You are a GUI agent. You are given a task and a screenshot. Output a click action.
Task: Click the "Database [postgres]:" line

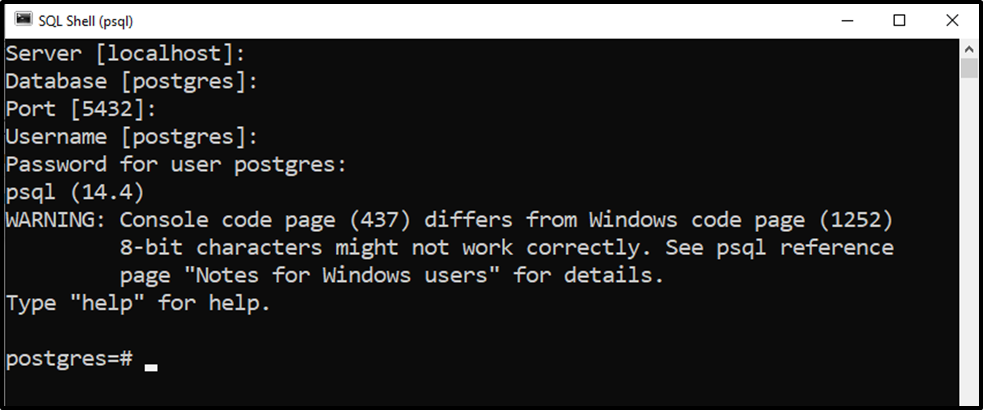coord(132,81)
